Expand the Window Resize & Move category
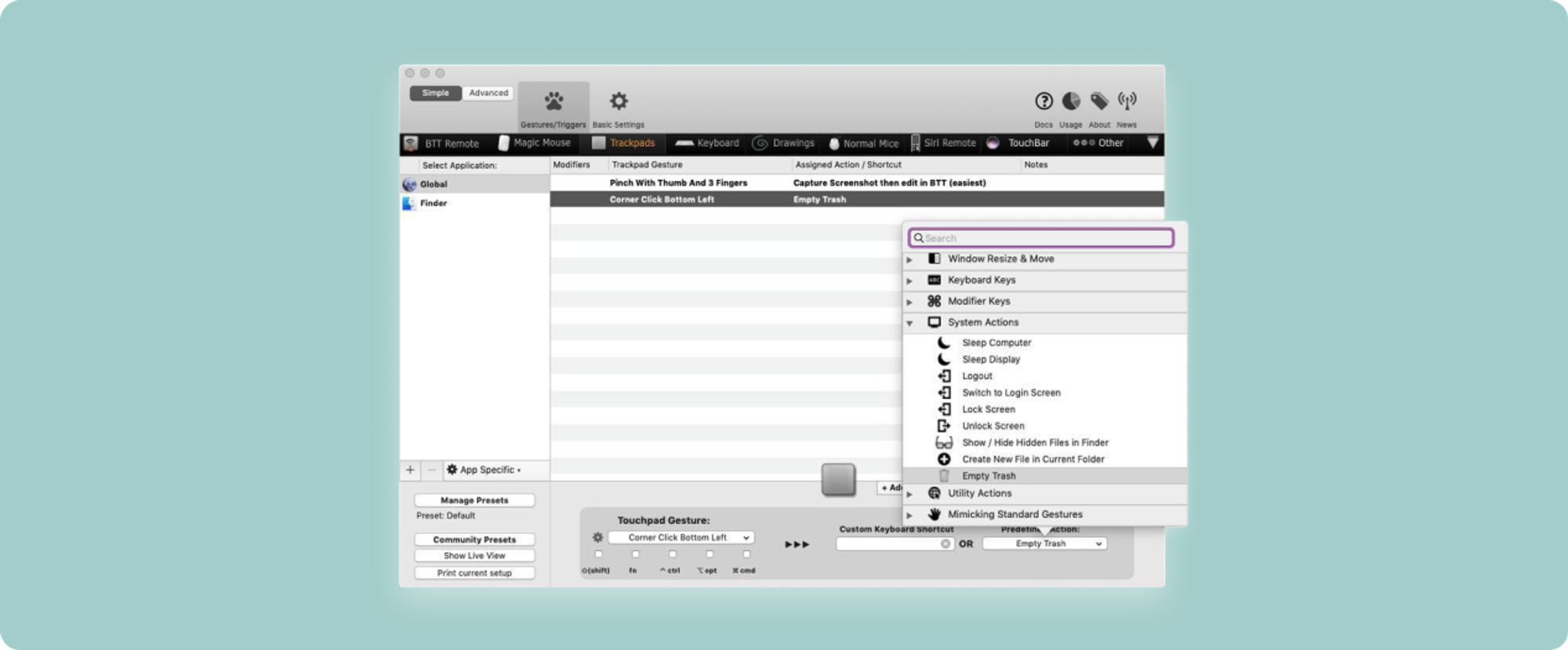1568x650 pixels. pos(909,260)
